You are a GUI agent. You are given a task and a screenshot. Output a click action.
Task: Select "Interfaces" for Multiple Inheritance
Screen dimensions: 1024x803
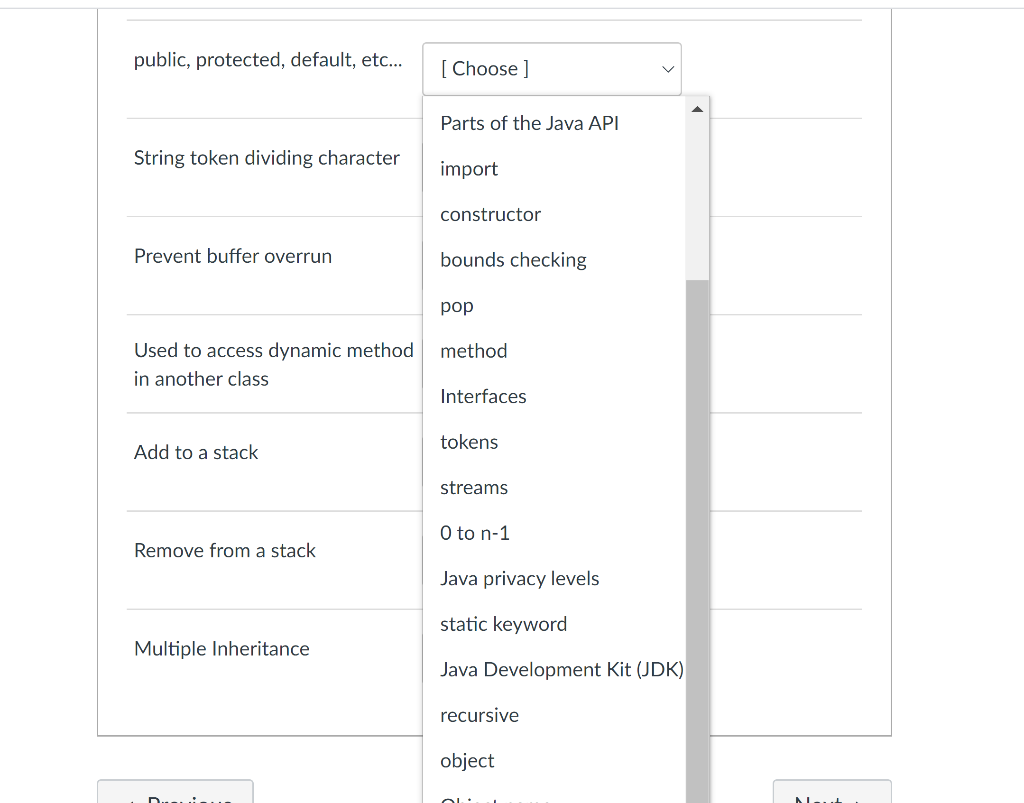pos(483,396)
